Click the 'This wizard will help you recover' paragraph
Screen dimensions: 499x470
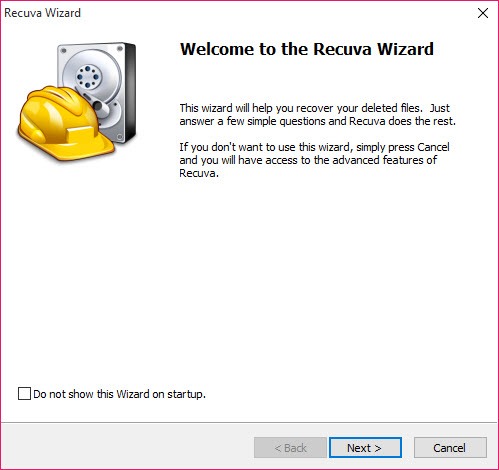[x=317, y=114]
